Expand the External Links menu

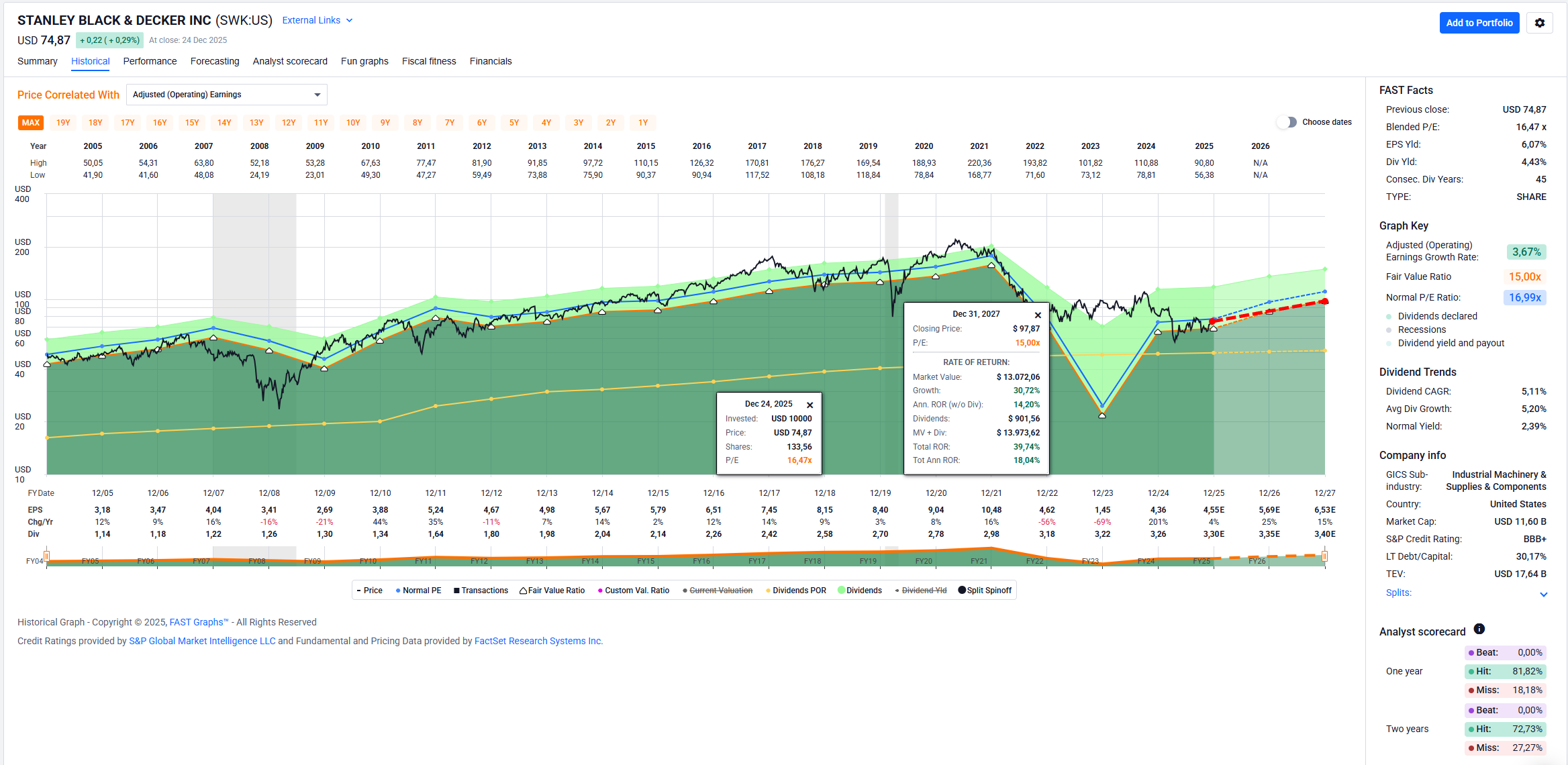tap(317, 21)
